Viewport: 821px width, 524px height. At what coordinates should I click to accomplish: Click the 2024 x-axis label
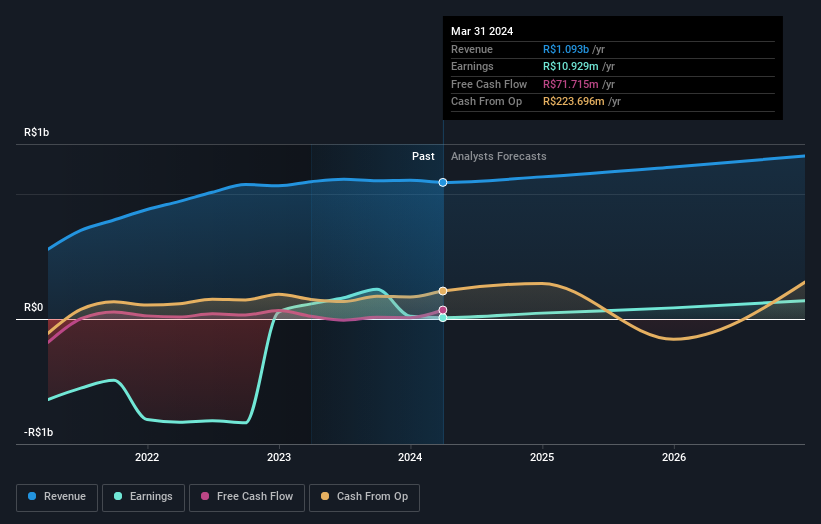[x=410, y=457]
